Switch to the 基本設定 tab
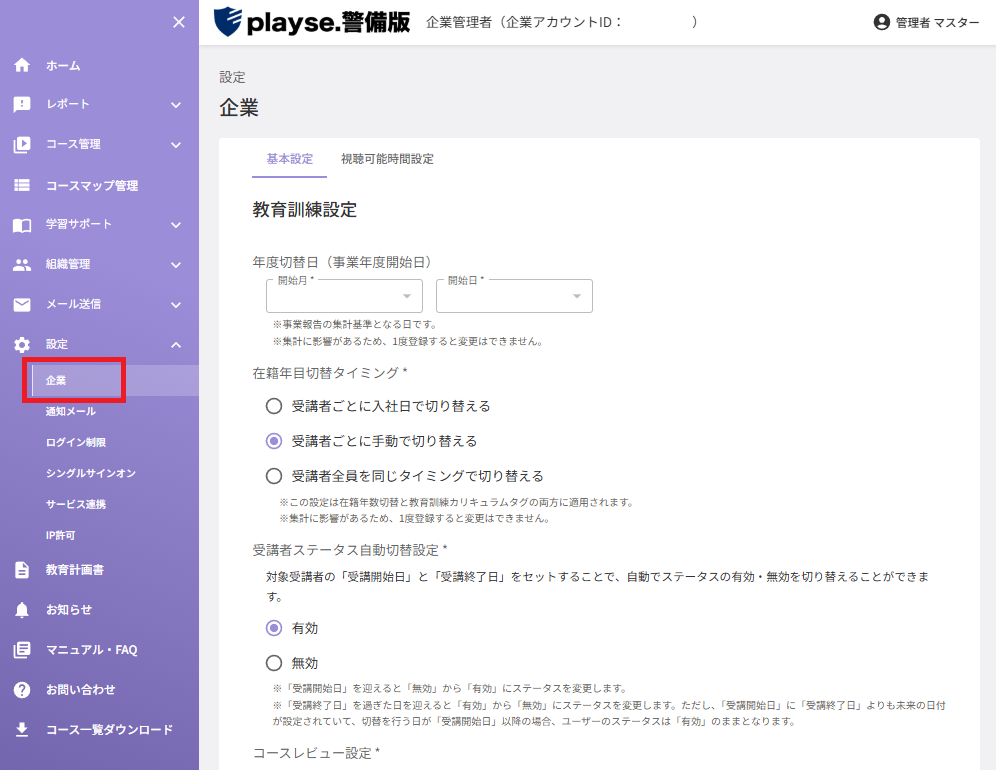Viewport: 996px width, 770px height. [x=290, y=159]
